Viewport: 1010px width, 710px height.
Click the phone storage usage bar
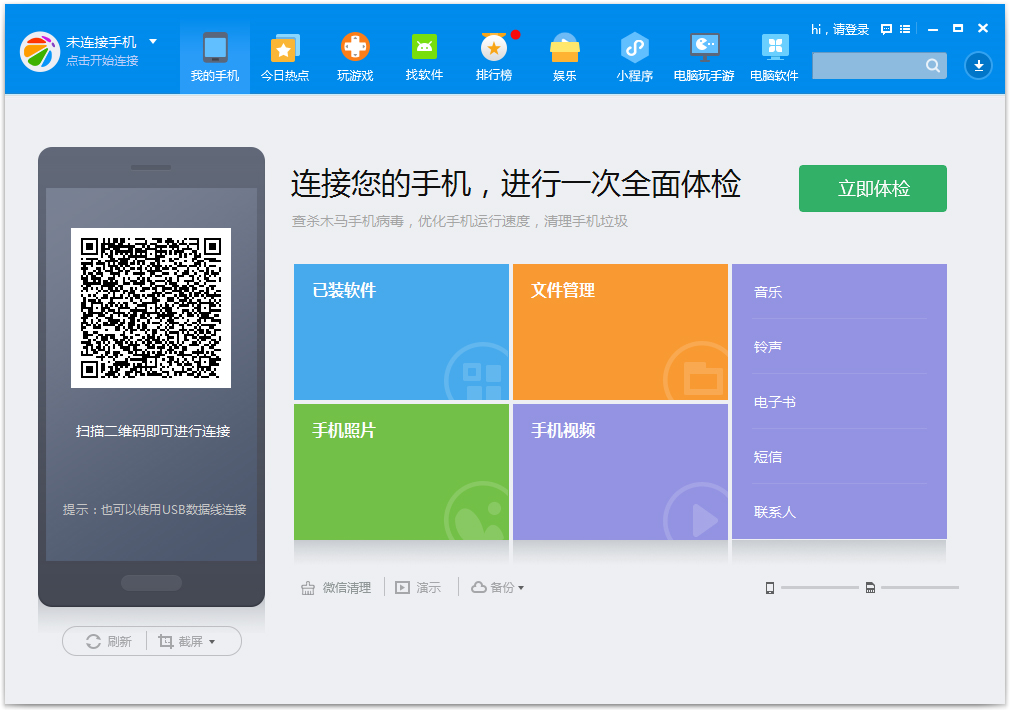(x=820, y=588)
